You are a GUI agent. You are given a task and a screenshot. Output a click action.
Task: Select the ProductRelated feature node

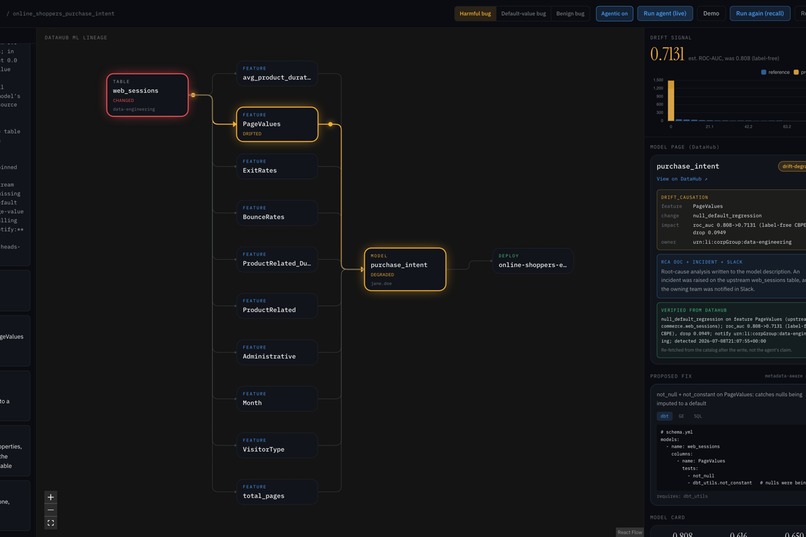point(277,306)
